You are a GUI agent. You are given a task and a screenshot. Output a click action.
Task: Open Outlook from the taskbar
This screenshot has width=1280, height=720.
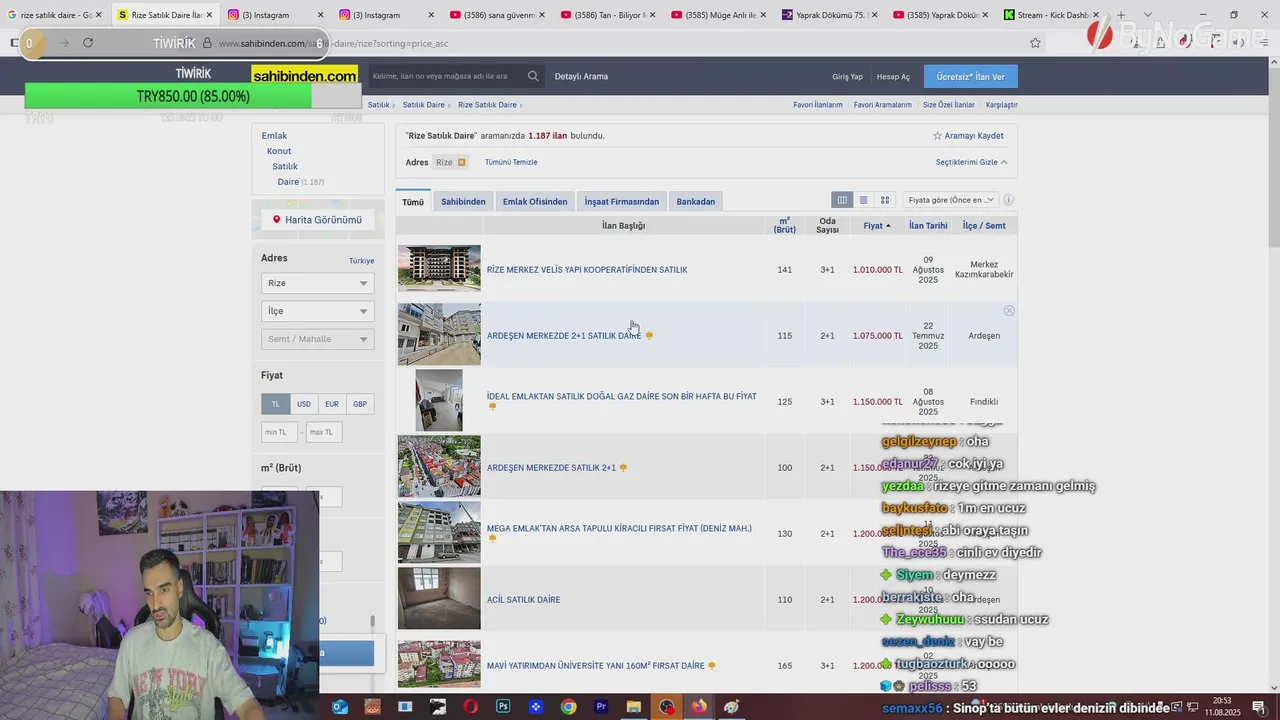(x=340, y=707)
